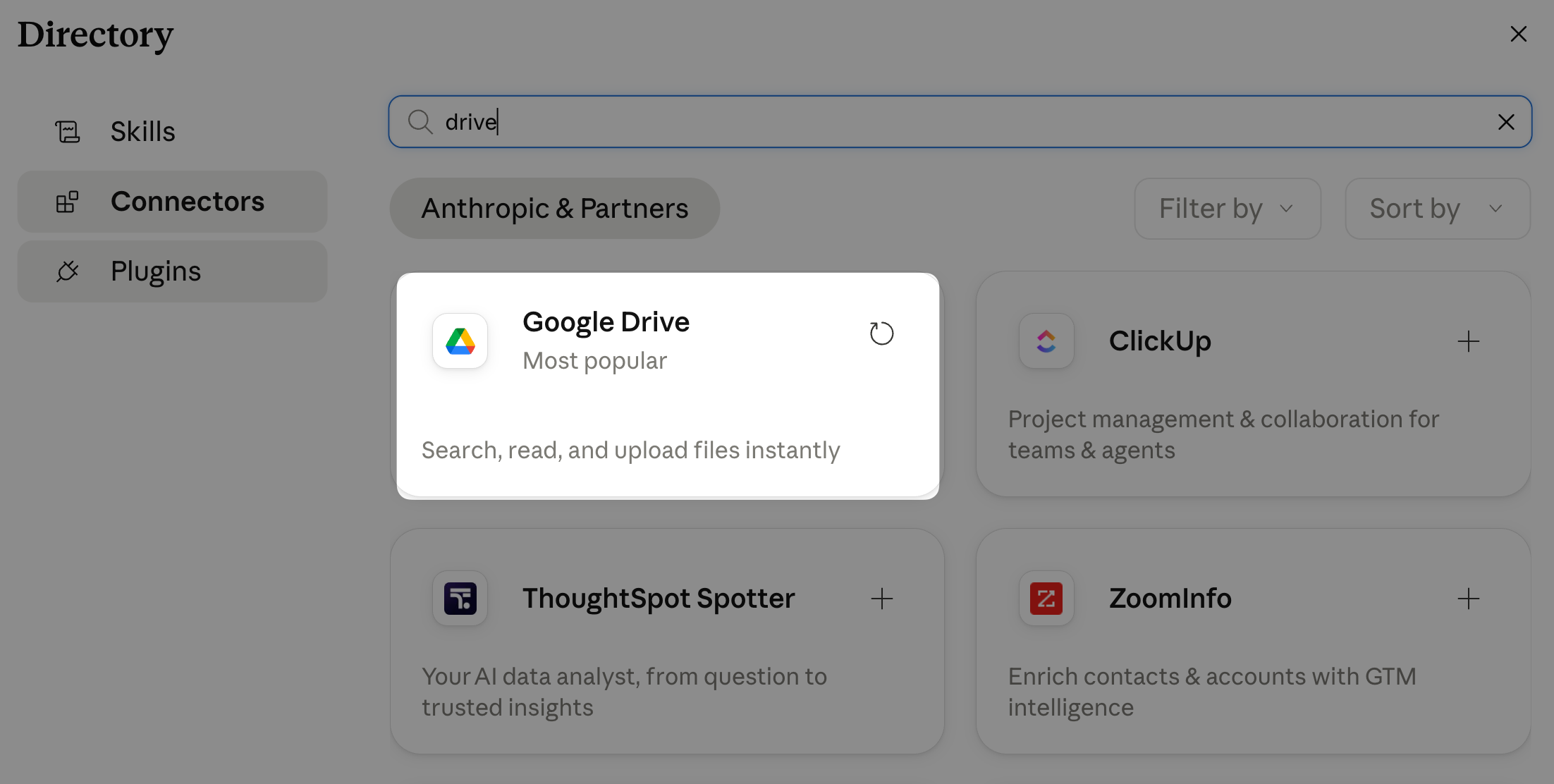Image resolution: width=1554 pixels, height=784 pixels.
Task: Click the Google Drive loading refresh icon
Action: point(881,333)
